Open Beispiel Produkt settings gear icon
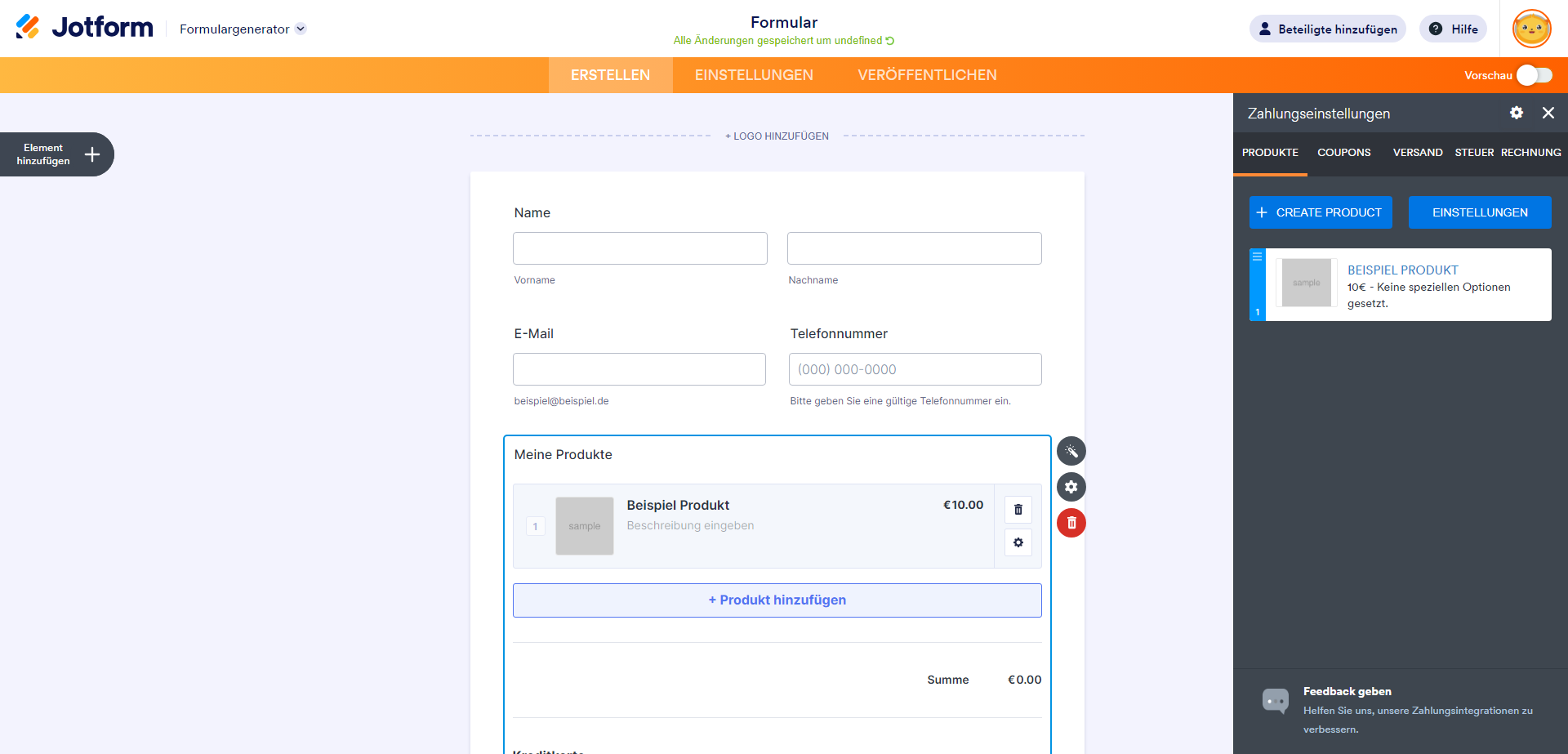Viewport: 1568px width, 754px height. (x=1018, y=542)
